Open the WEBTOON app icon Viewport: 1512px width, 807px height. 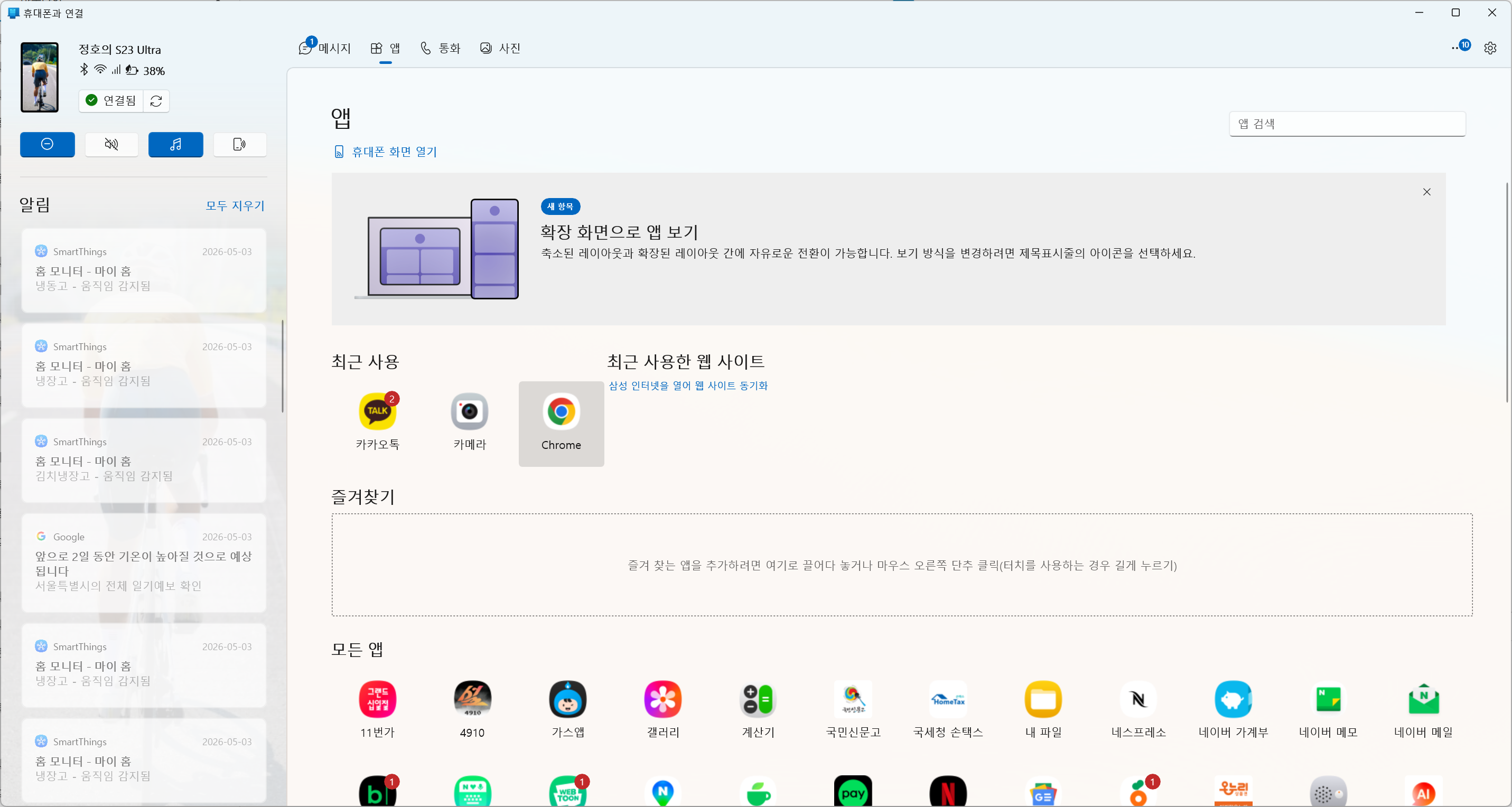[x=567, y=792]
